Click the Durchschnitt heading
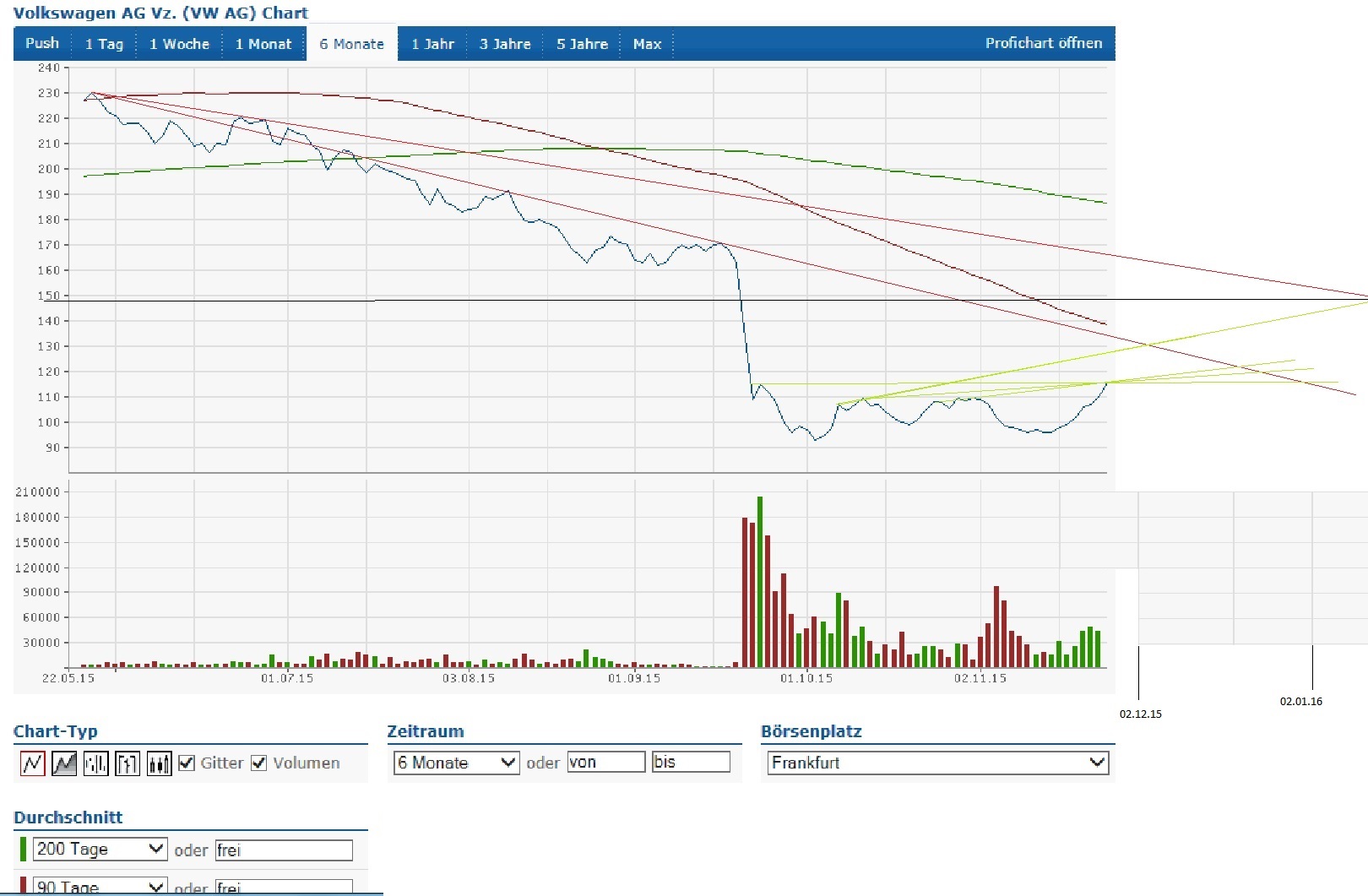 [68, 817]
